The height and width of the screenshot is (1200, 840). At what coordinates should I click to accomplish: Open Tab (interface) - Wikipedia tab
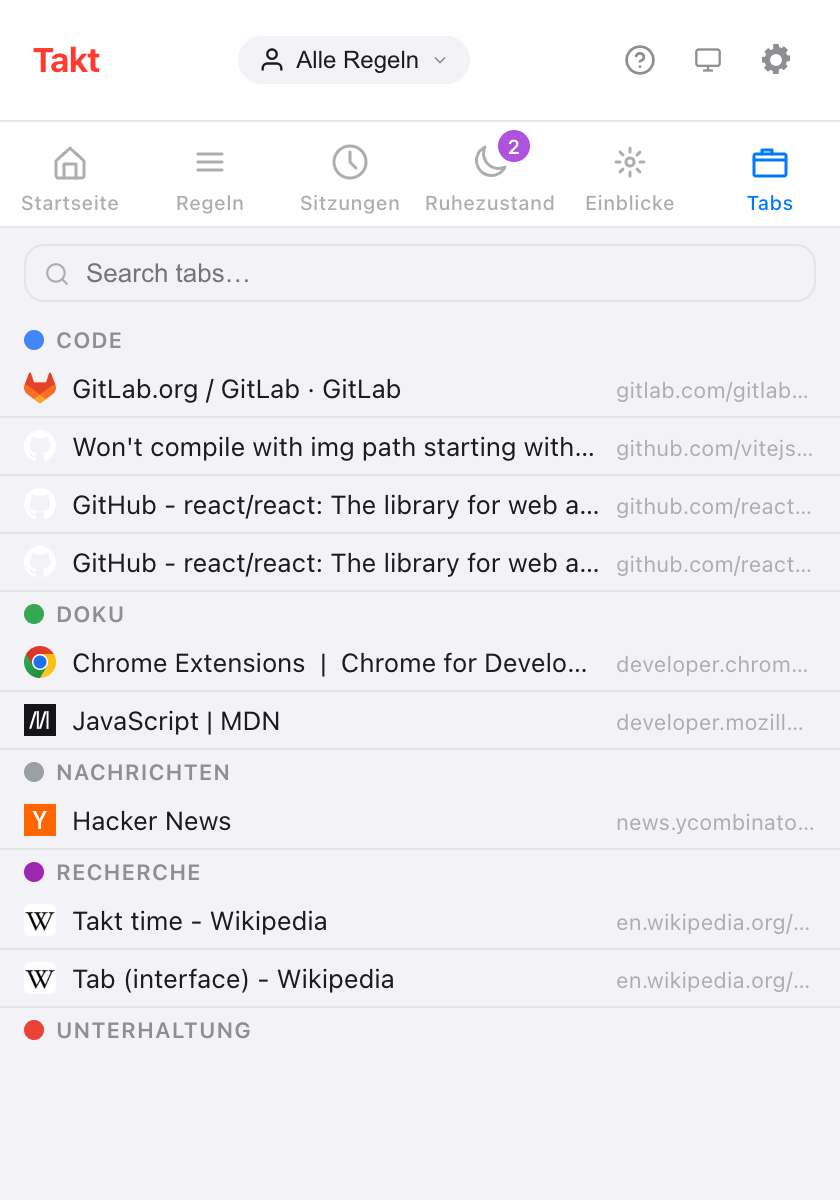pos(420,979)
